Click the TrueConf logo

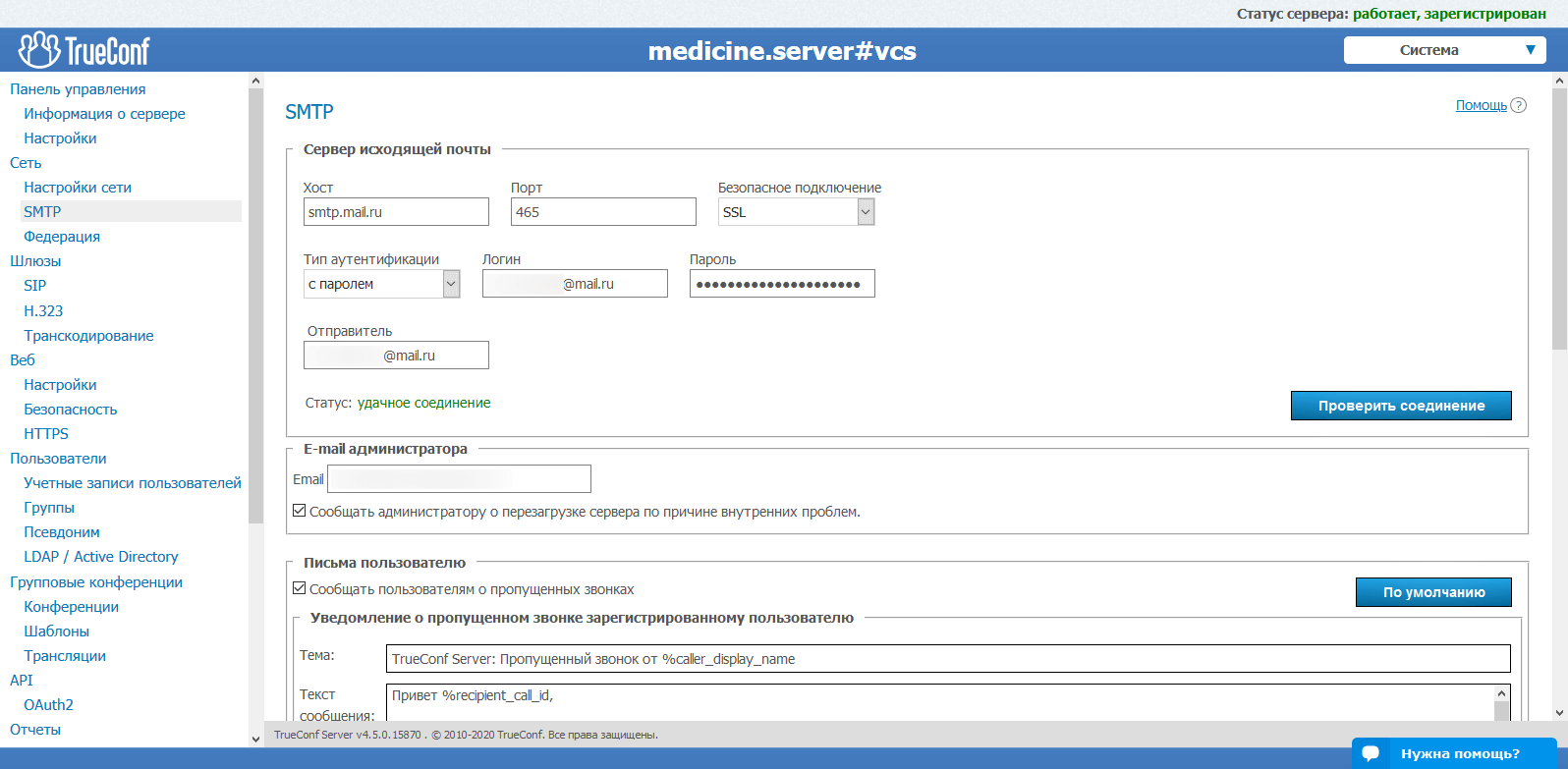pyautogui.click(x=84, y=50)
